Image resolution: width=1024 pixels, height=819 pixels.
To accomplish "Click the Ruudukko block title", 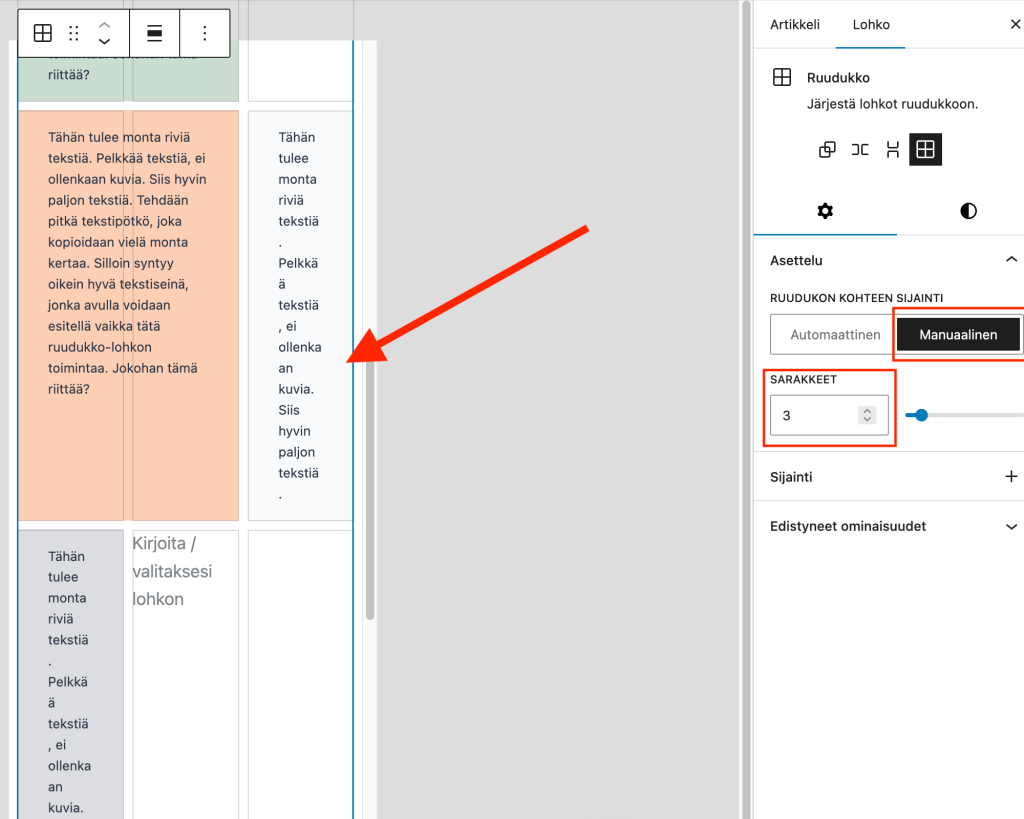I will 838,78.
